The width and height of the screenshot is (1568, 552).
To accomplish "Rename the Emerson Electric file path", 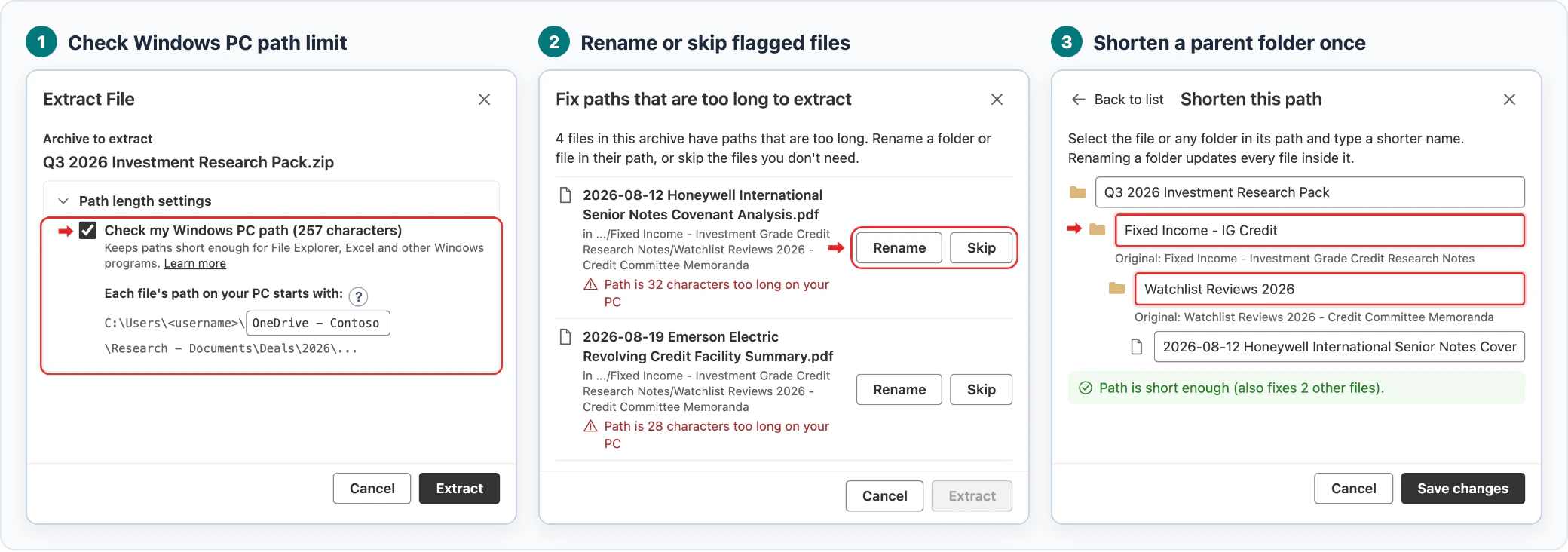I will 899,390.
